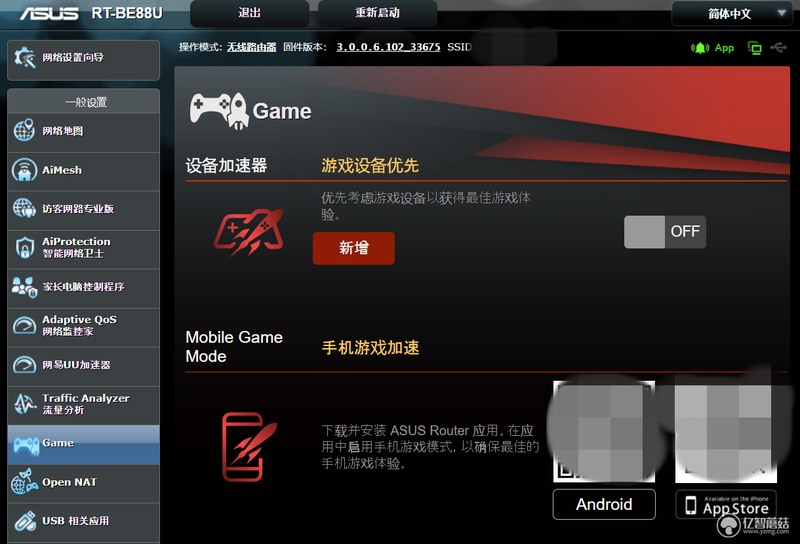Open 网络设置向导 in the sidebar
The image size is (800, 544).
pos(84,60)
